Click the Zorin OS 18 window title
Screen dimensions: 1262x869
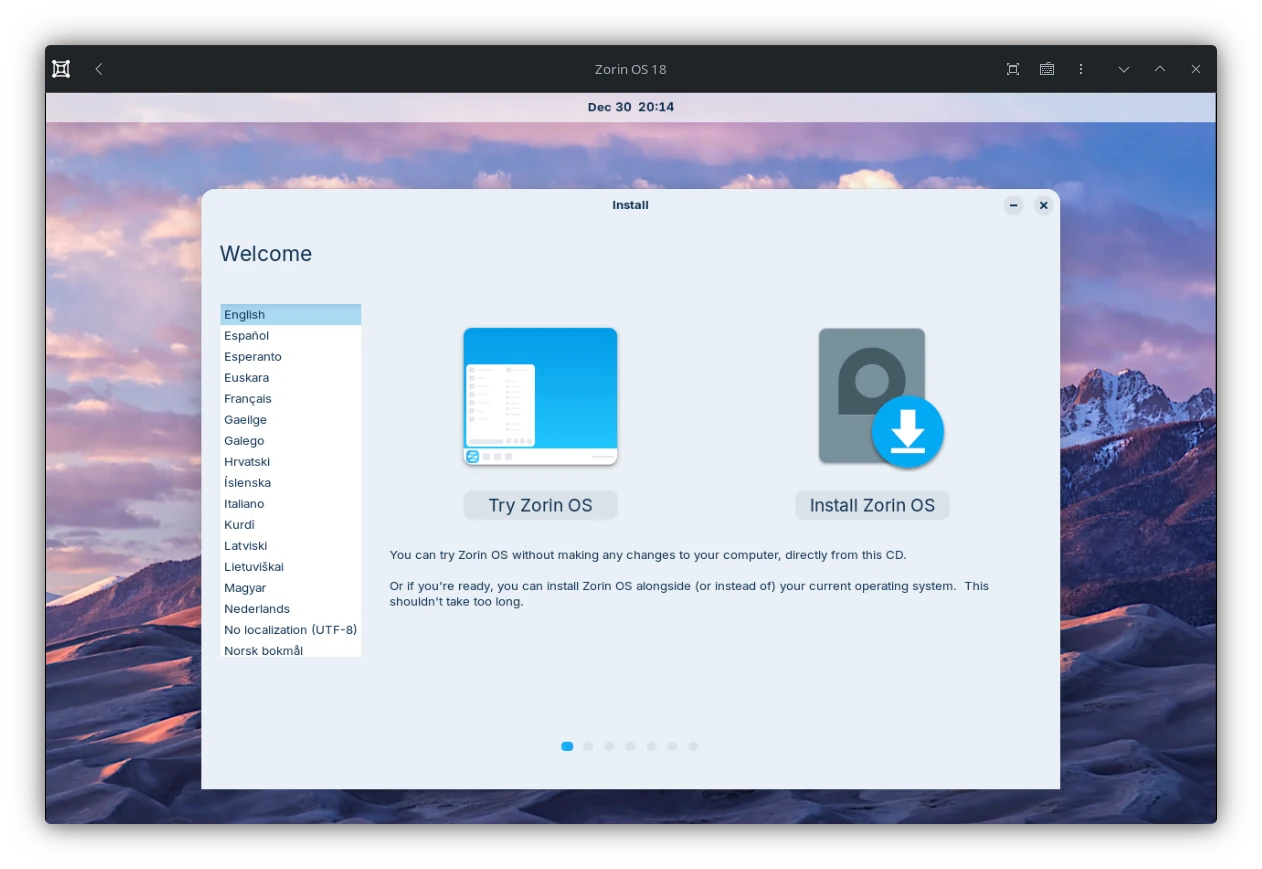[631, 69]
